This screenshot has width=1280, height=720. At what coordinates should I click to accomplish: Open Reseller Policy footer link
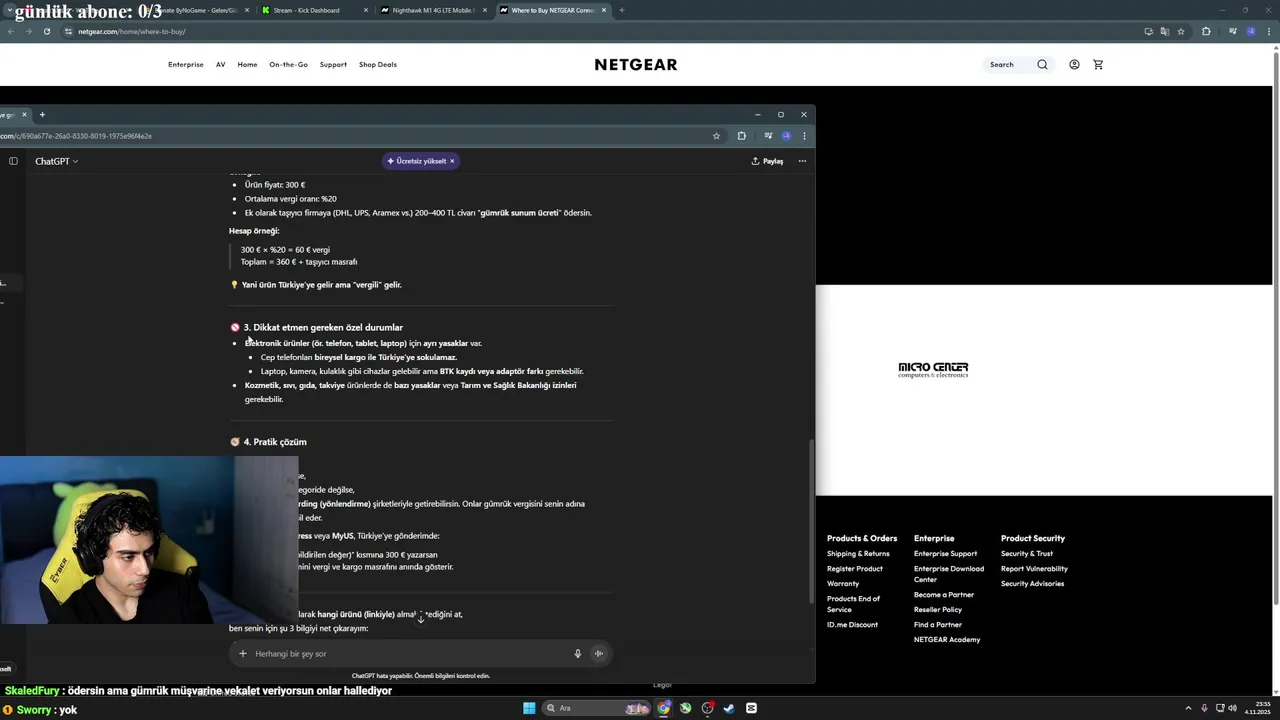pos(938,610)
